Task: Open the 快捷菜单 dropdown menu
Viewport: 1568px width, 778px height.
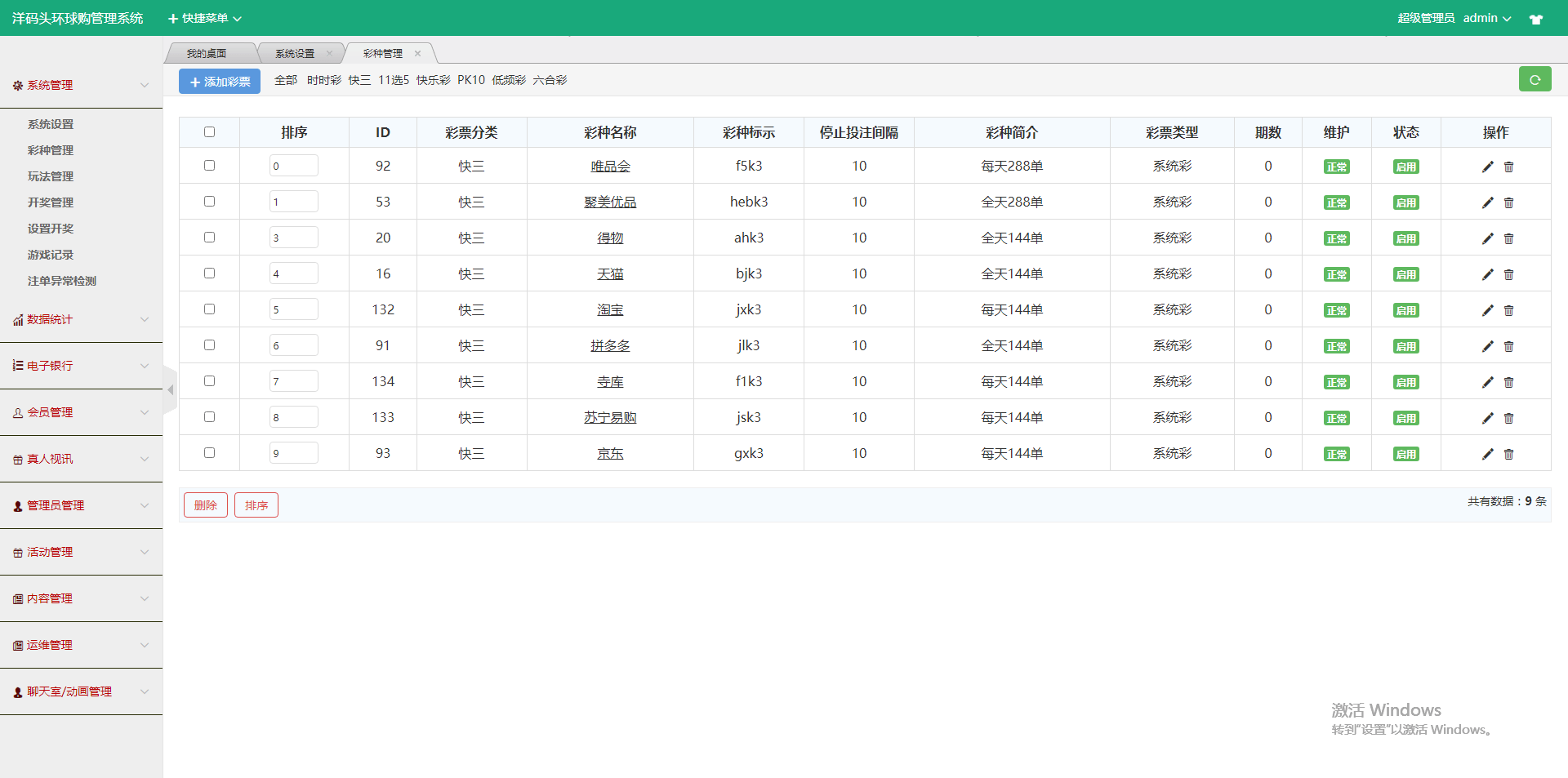Action: click(205, 18)
